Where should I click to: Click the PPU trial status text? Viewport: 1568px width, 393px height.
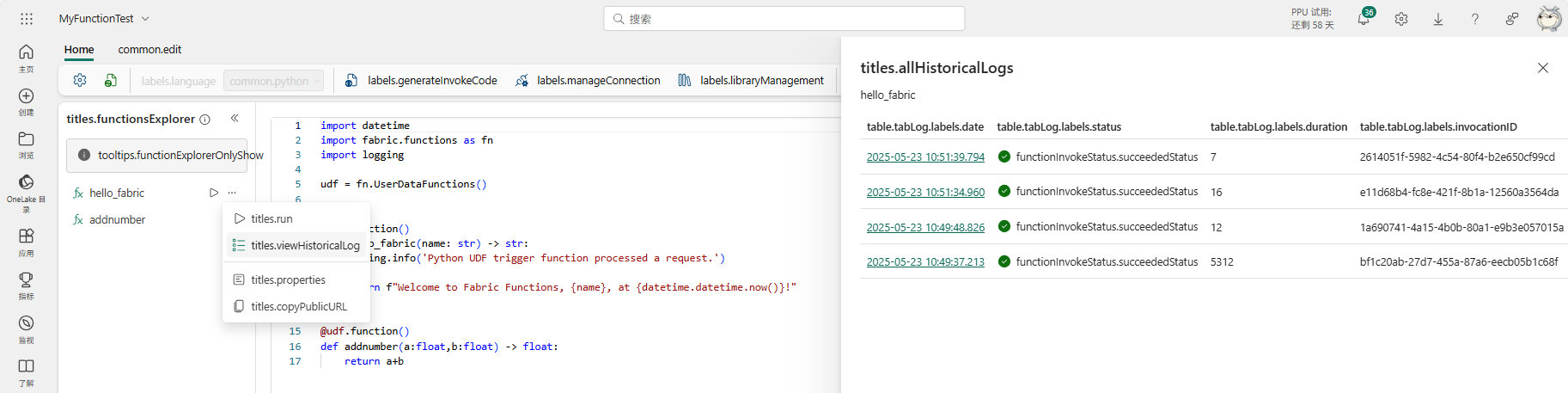[1312, 18]
